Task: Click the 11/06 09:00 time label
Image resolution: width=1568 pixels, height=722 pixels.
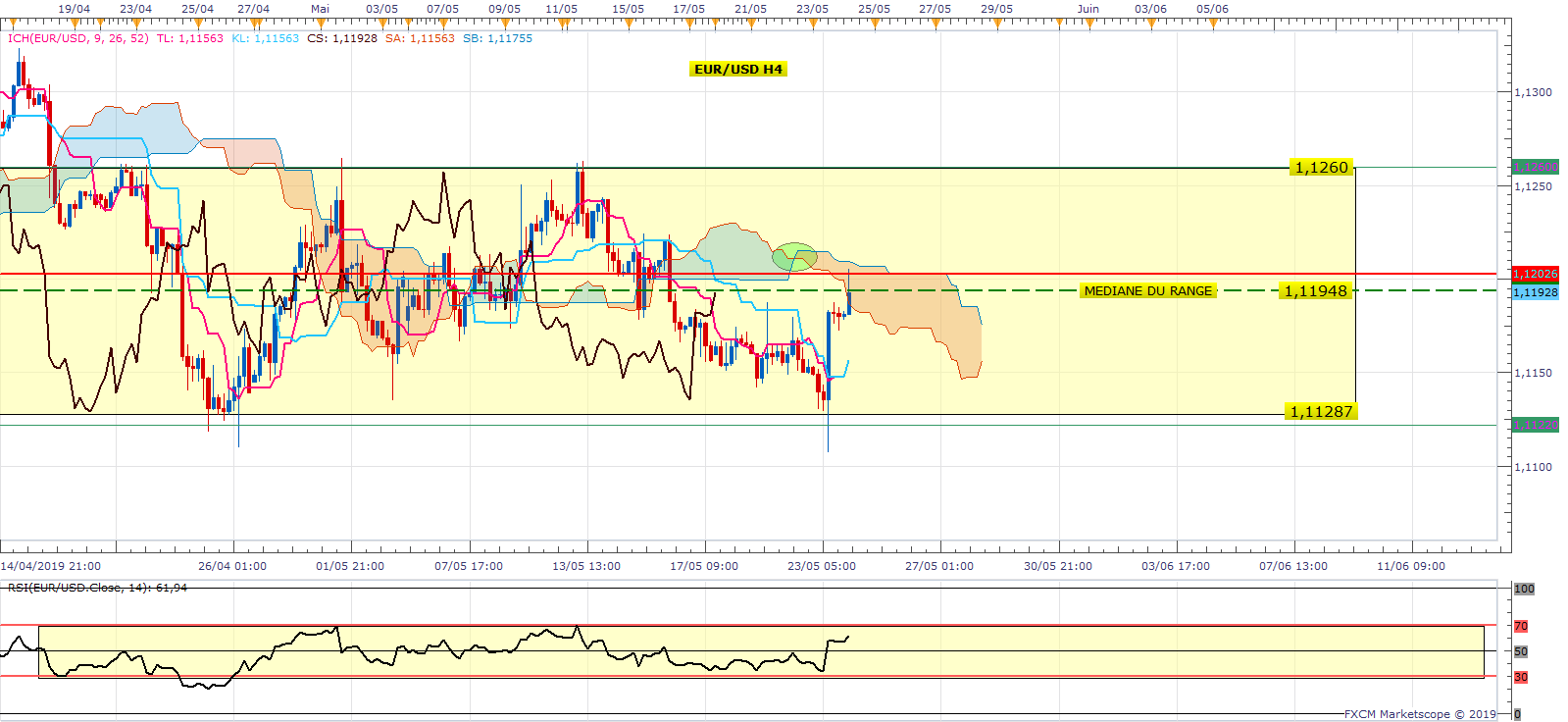Action: click(x=1411, y=566)
